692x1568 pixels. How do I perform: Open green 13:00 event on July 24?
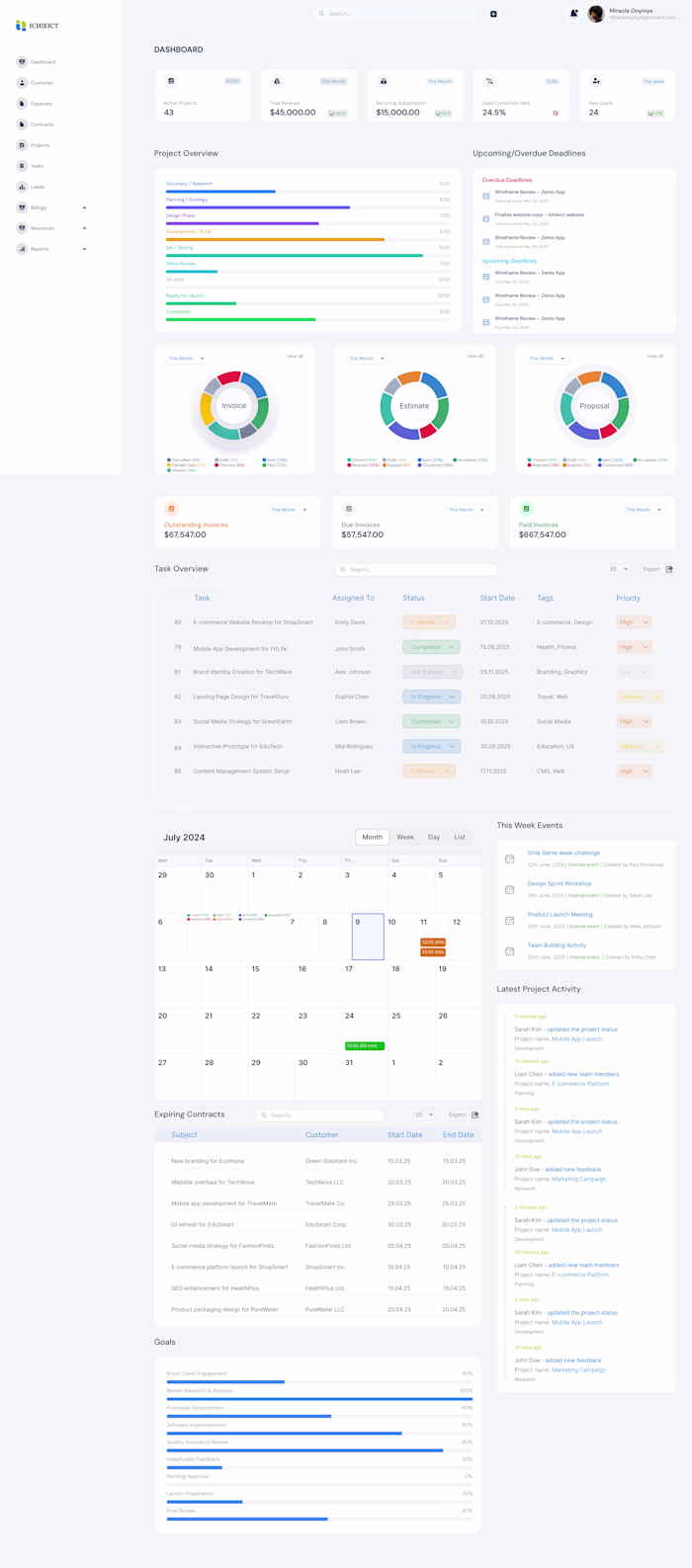(x=364, y=1045)
